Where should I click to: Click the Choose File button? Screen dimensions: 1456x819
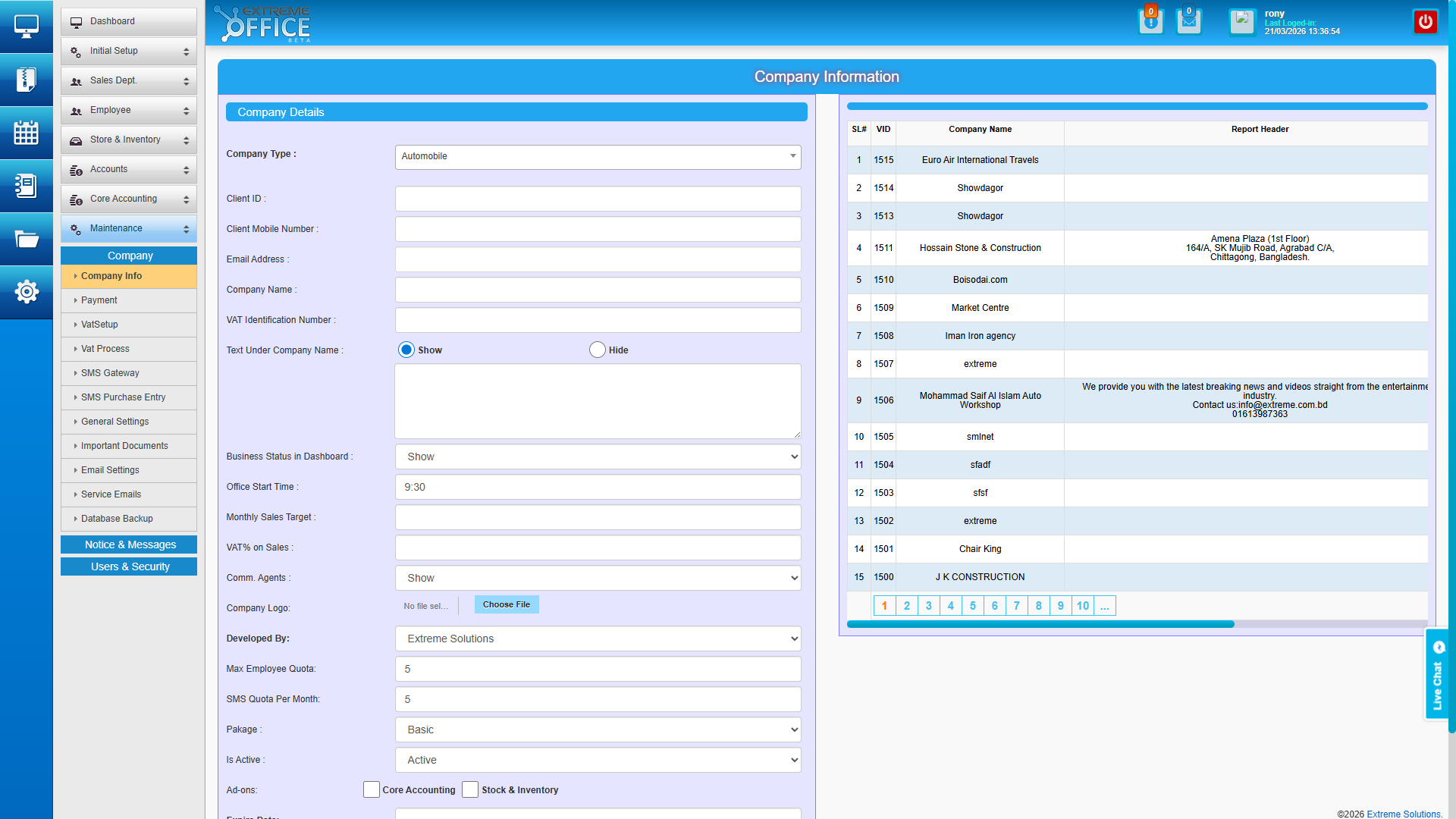click(506, 604)
